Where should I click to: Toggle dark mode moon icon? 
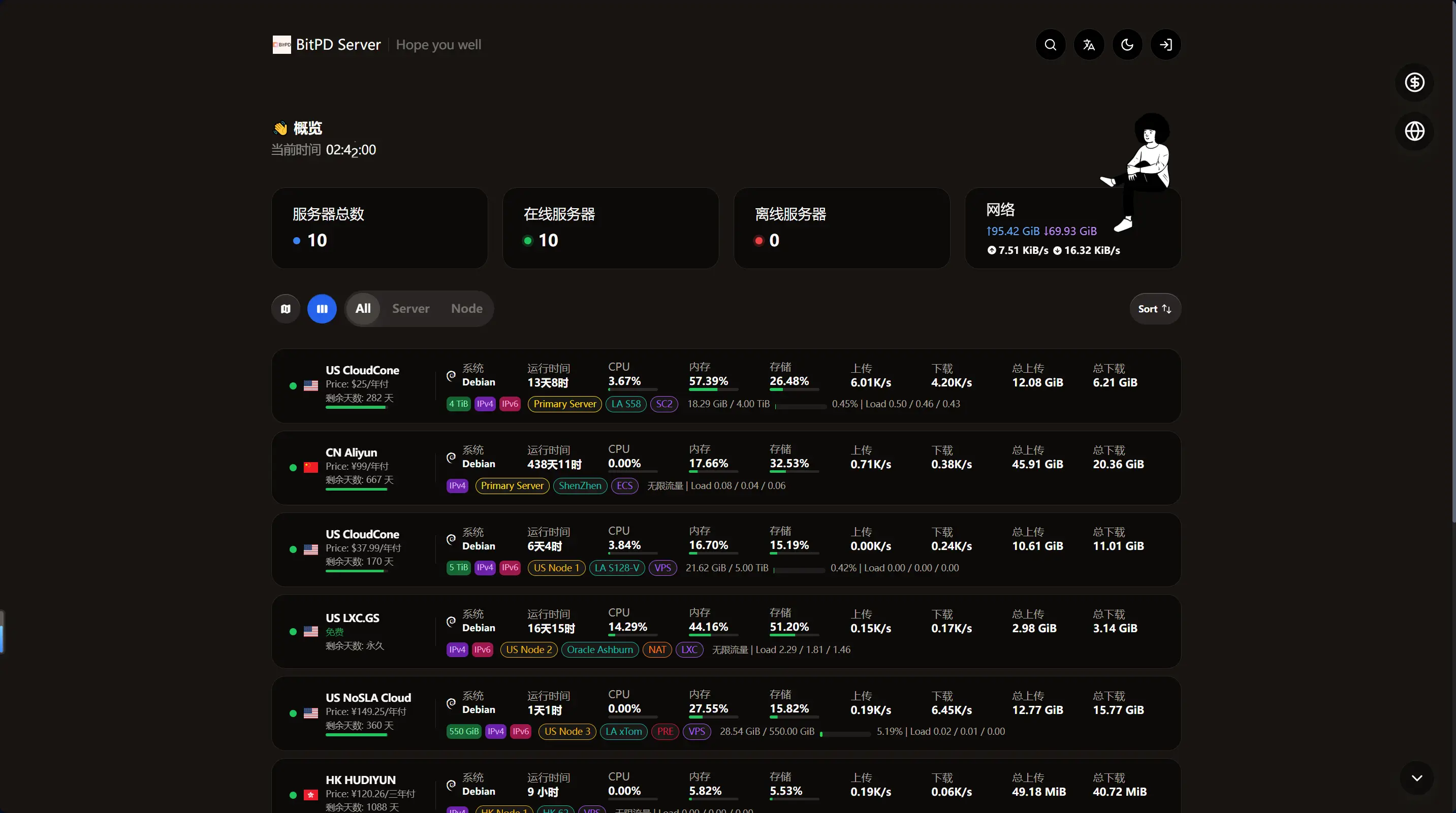[x=1127, y=45]
